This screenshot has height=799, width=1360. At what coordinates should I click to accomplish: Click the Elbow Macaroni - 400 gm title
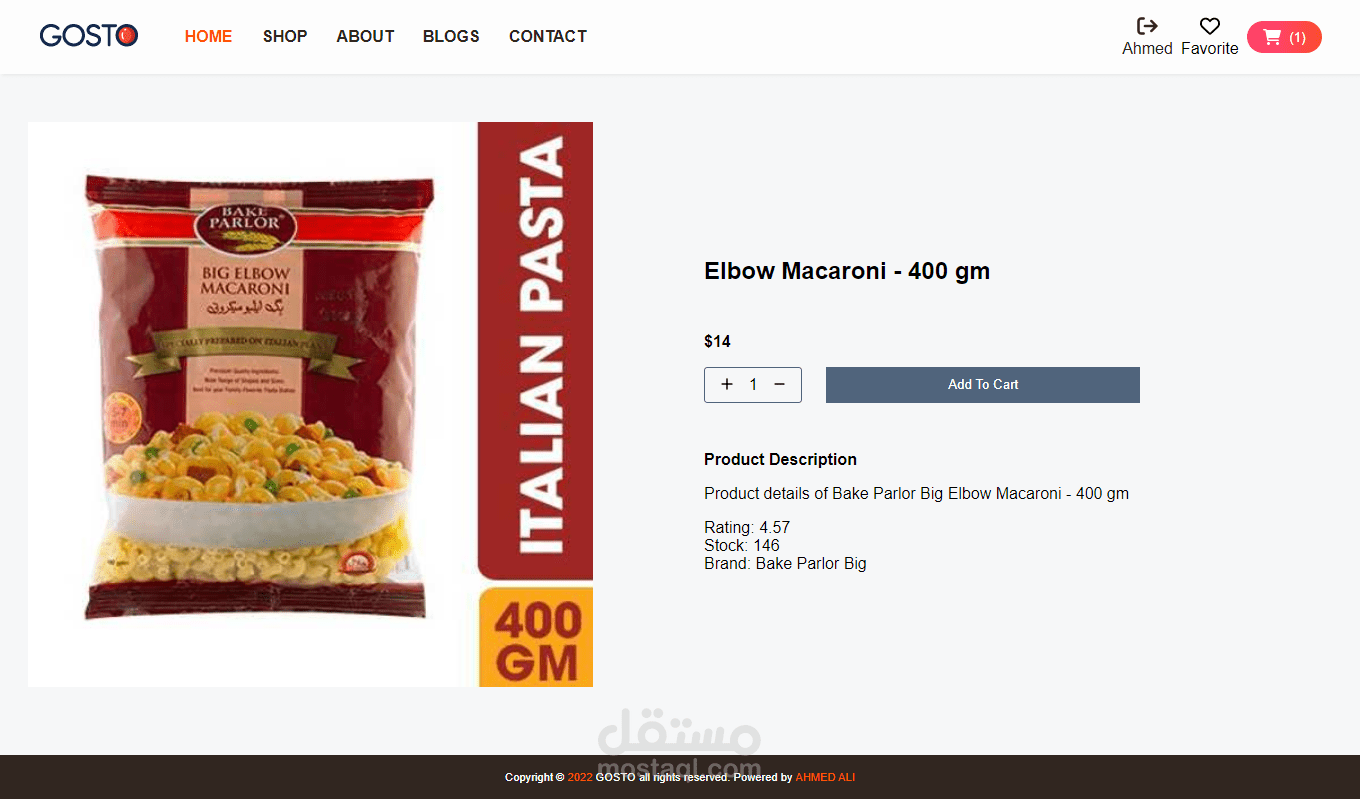pyautogui.click(x=847, y=271)
